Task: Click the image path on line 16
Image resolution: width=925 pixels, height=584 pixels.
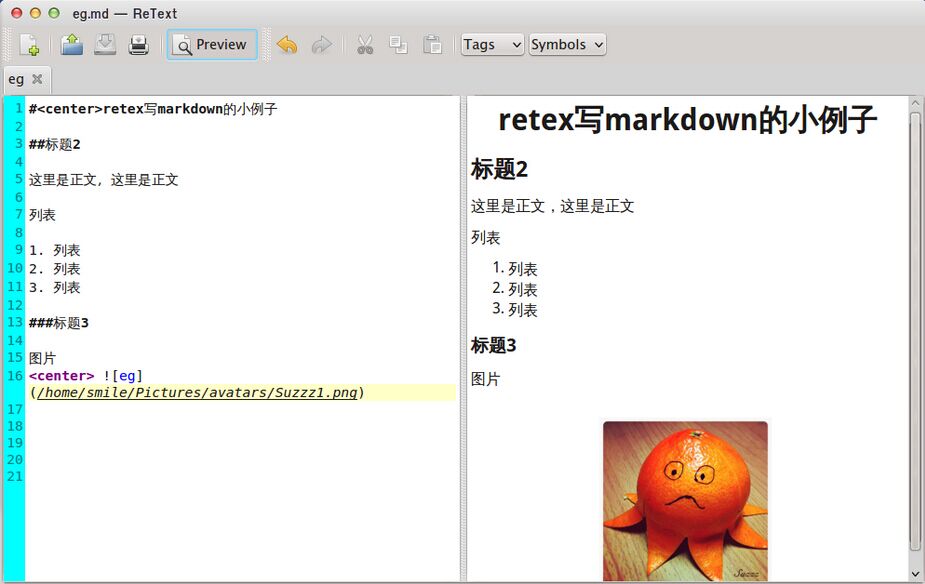Action: click(198, 393)
